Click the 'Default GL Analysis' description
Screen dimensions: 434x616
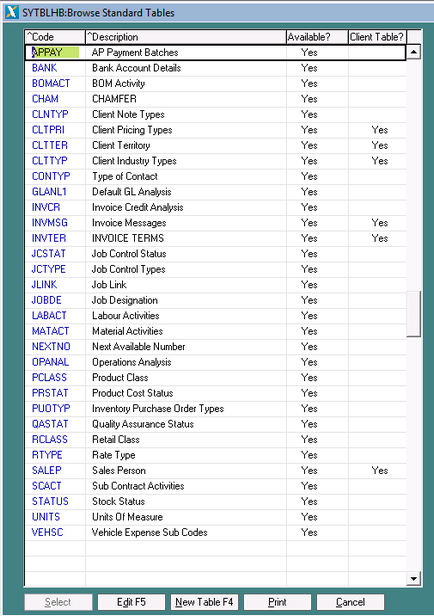tap(132, 192)
